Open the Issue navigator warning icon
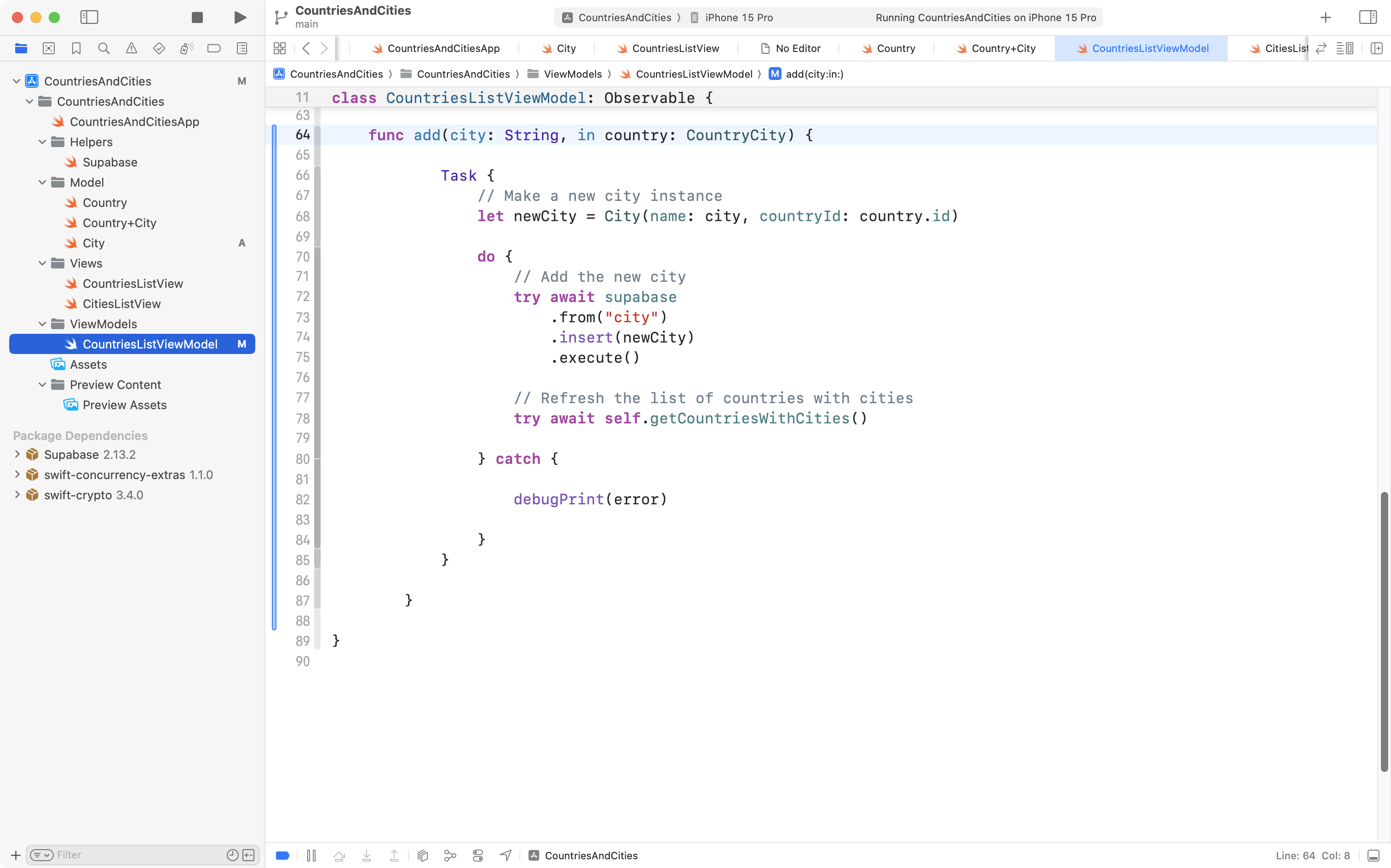The height and width of the screenshot is (868, 1391). pyautogui.click(x=132, y=48)
